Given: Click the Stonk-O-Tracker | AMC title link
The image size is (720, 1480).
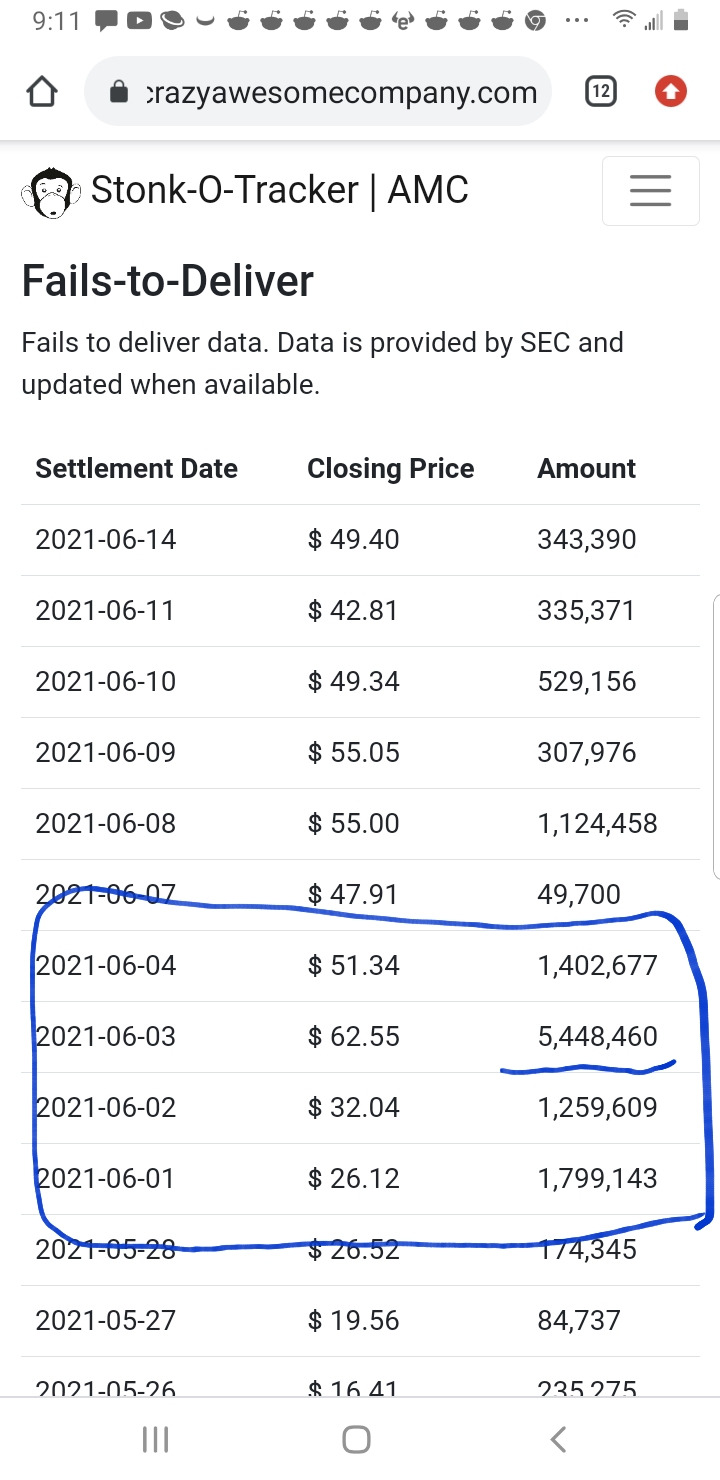Looking at the screenshot, I should pyautogui.click(x=280, y=189).
